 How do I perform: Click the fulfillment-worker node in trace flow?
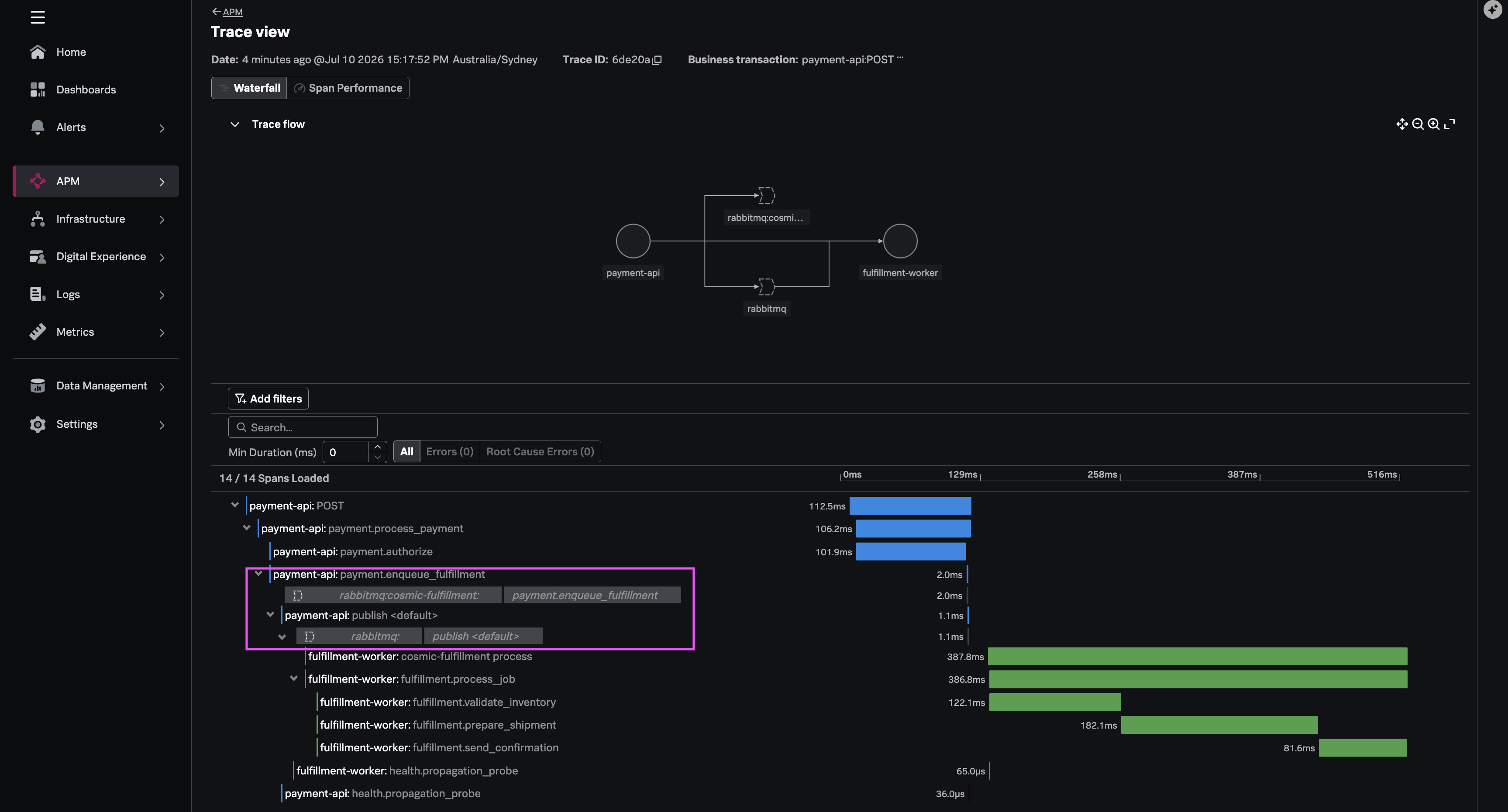pyautogui.click(x=900, y=241)
